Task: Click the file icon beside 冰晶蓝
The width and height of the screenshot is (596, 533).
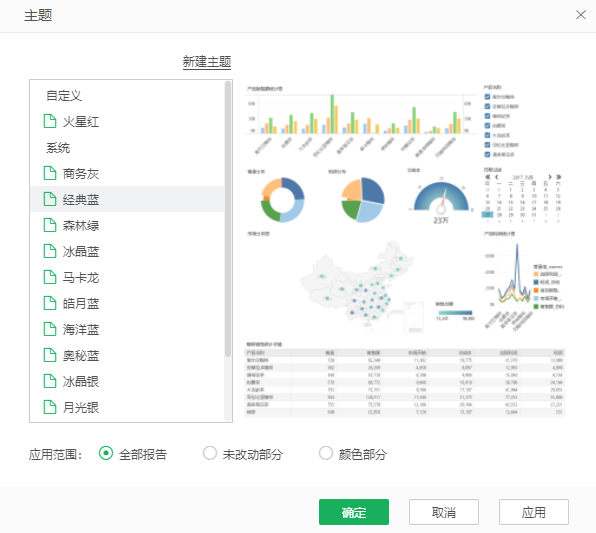Action: click(50, 251)
